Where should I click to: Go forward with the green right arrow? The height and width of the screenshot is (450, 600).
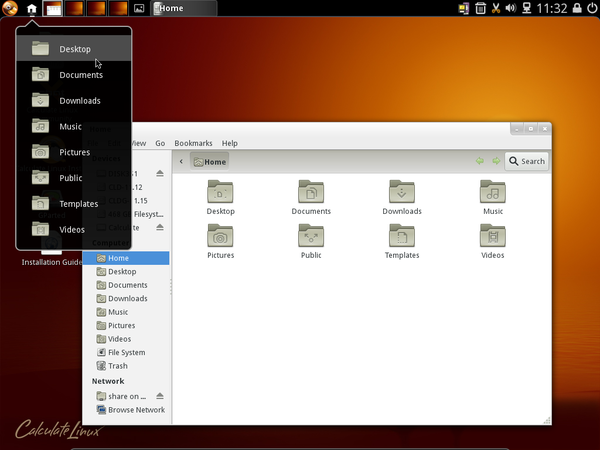496,161
